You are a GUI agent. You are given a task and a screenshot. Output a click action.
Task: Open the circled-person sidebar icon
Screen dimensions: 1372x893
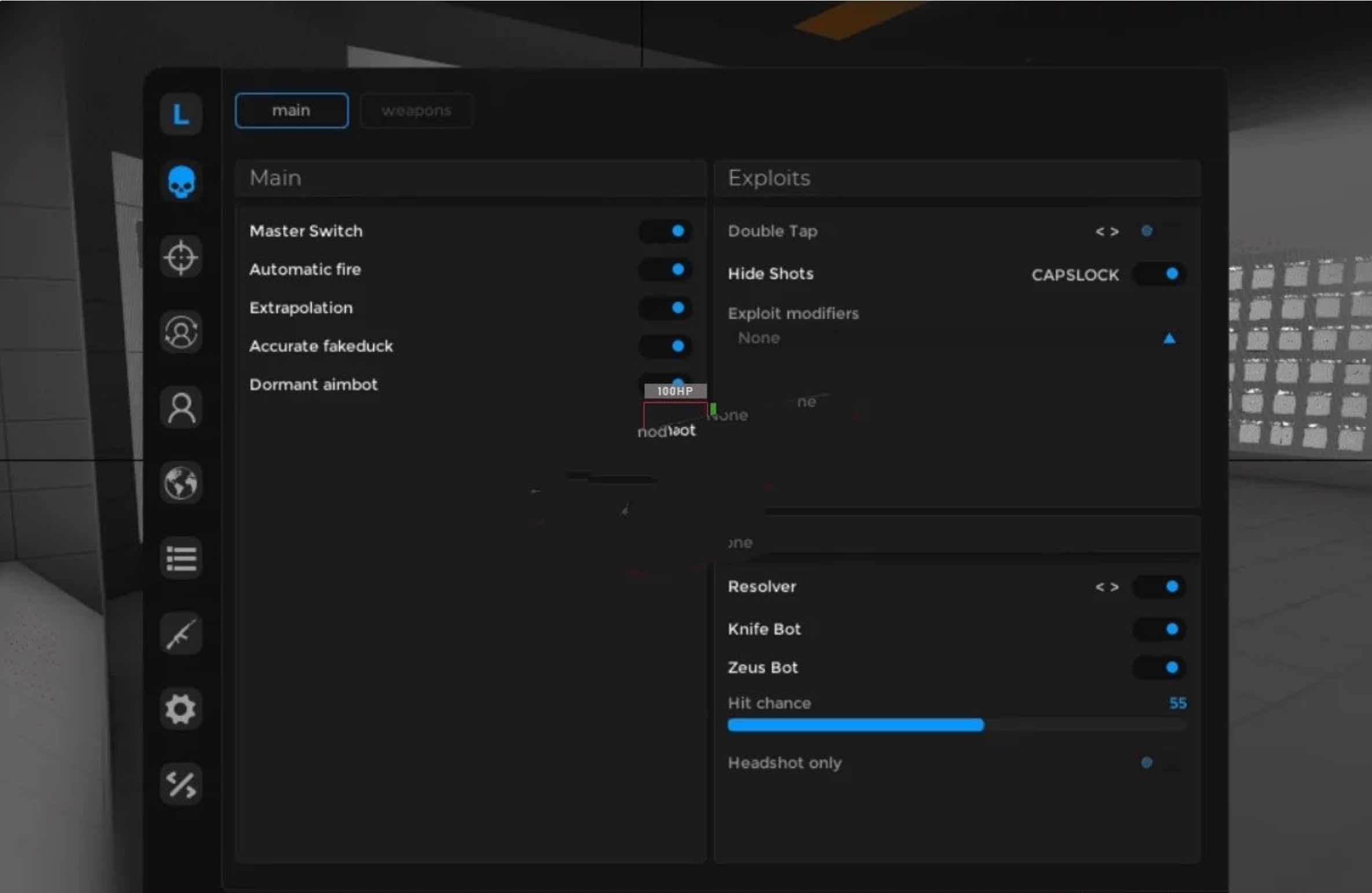pos(181,332)
